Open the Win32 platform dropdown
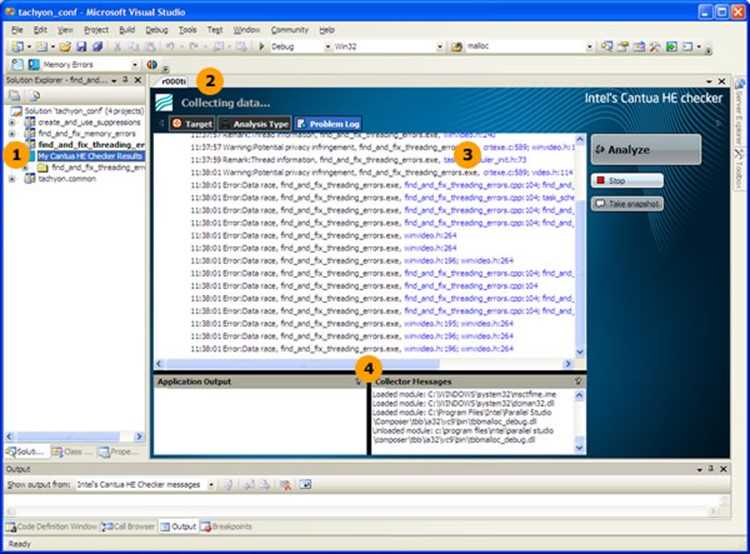 (439, 46)
